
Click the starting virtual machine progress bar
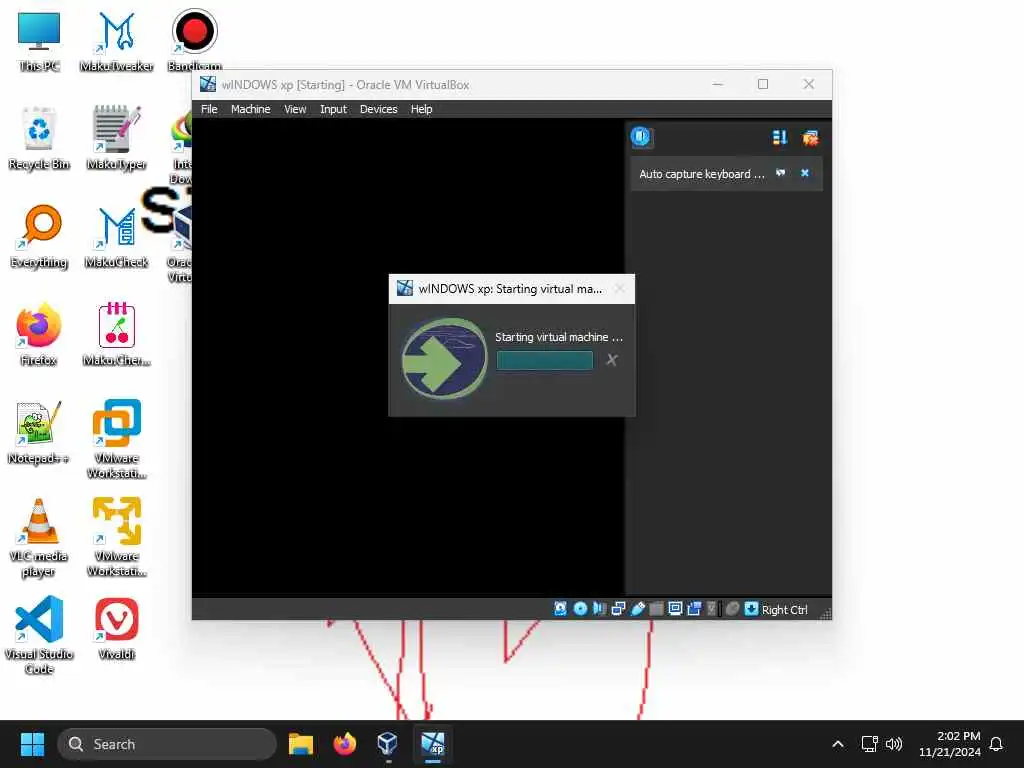click(545, 360)
